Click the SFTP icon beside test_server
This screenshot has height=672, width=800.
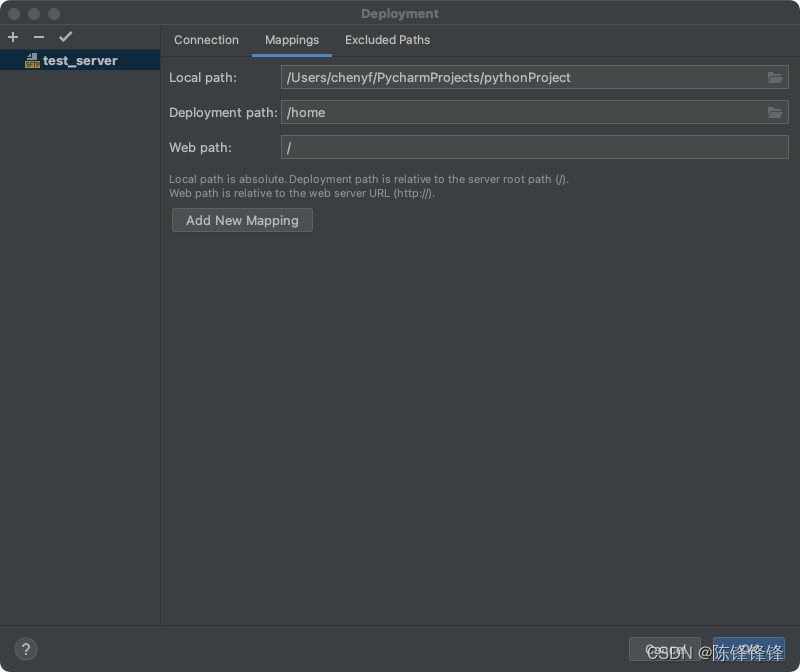32,60
